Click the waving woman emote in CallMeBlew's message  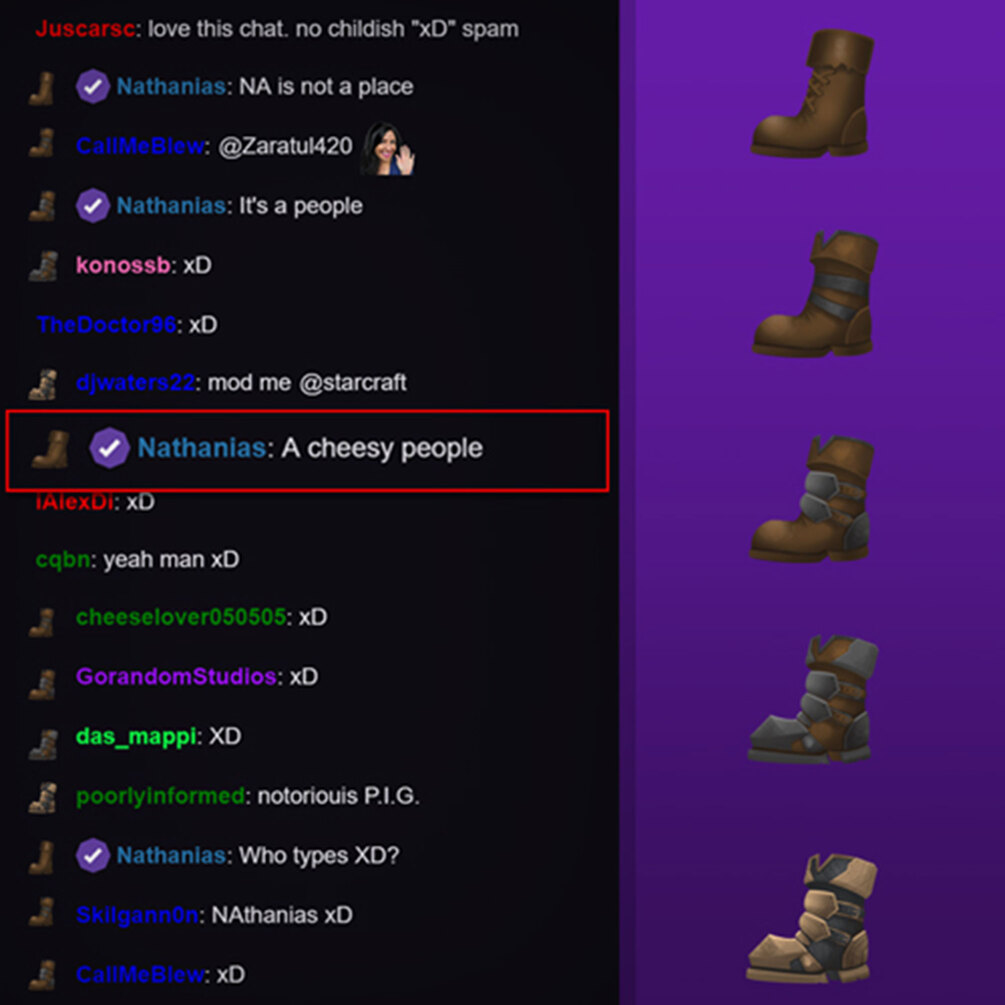point(388,149)
